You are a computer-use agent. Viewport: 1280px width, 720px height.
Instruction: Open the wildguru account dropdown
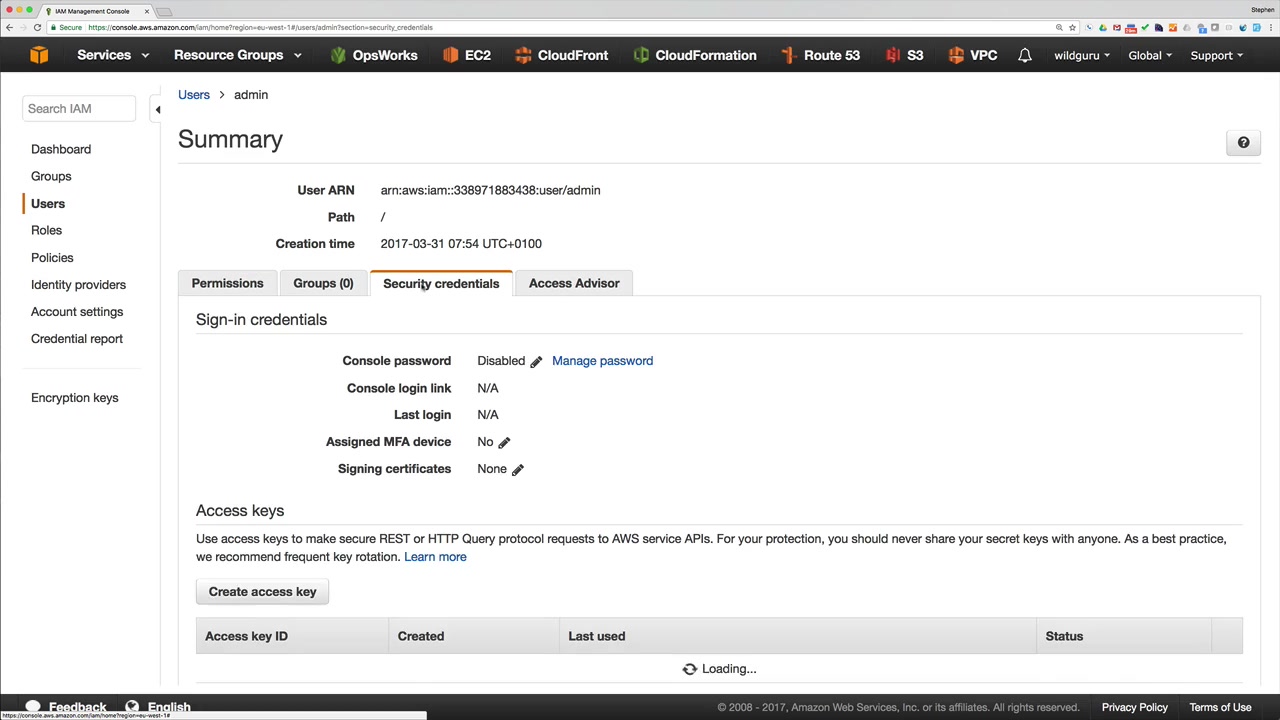1082,55
